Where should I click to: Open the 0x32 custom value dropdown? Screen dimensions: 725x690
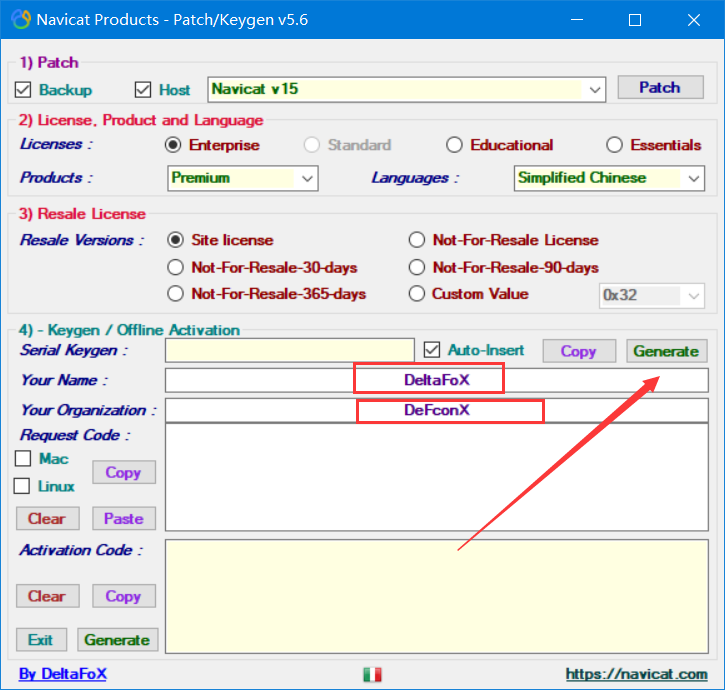tap(651, 296)
